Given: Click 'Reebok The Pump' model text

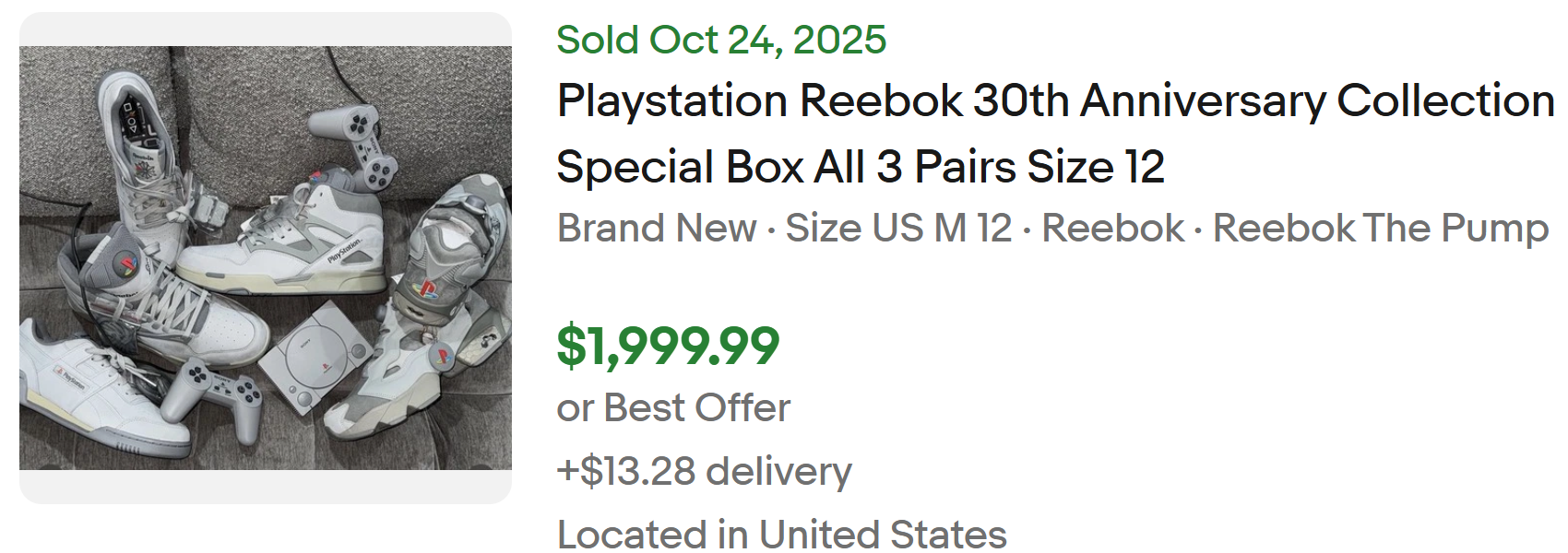Looking at the screenshot, I should 1380,229.
